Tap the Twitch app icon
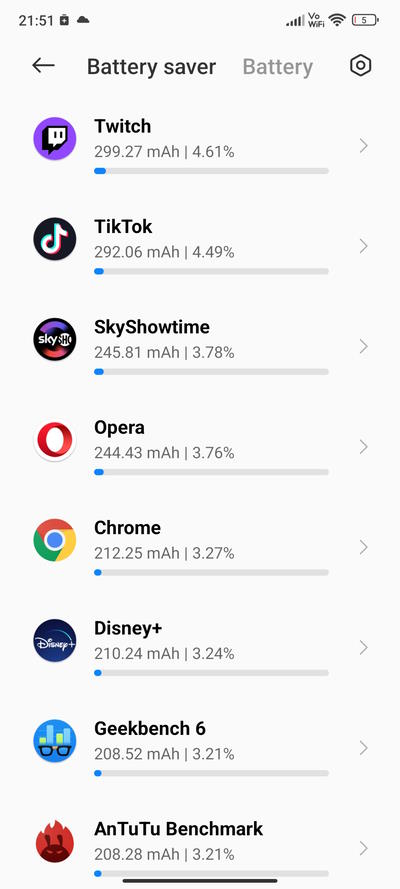Image resolution: width=400 pixels, height=889 pixels. 54,139
